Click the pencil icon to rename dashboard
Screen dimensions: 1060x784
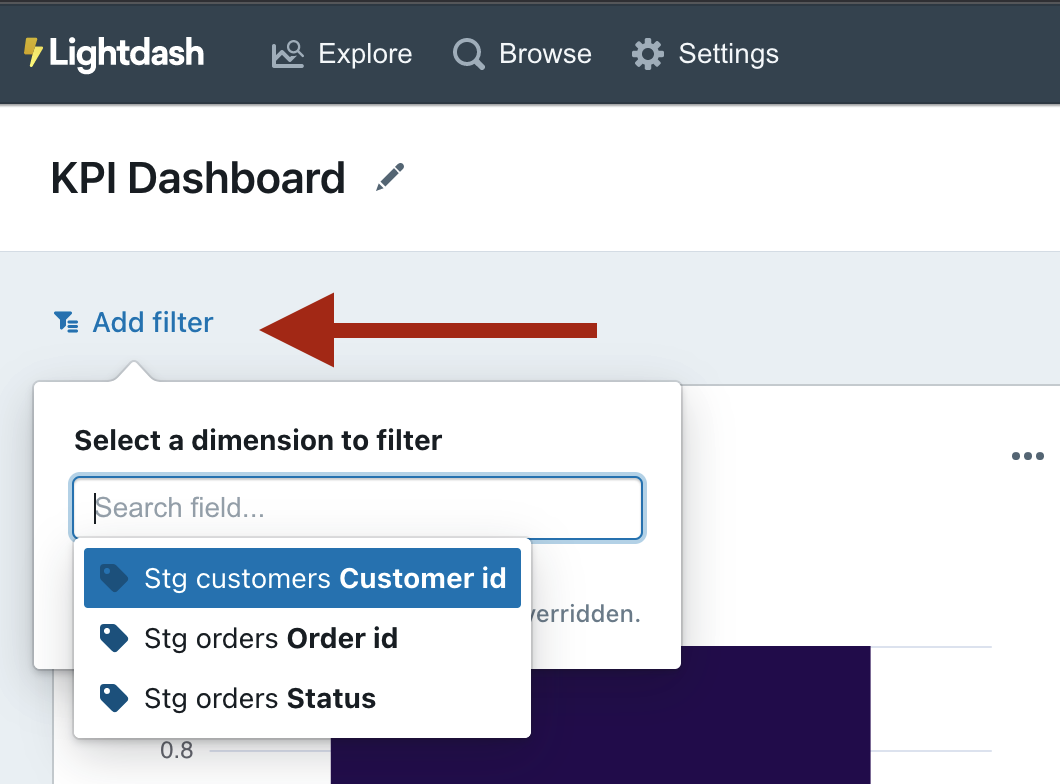click(x=389, y=179)
